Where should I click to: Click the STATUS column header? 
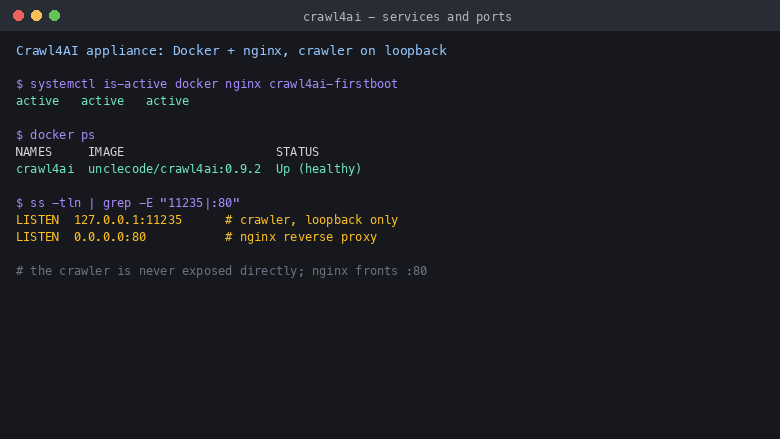[297, 152]
